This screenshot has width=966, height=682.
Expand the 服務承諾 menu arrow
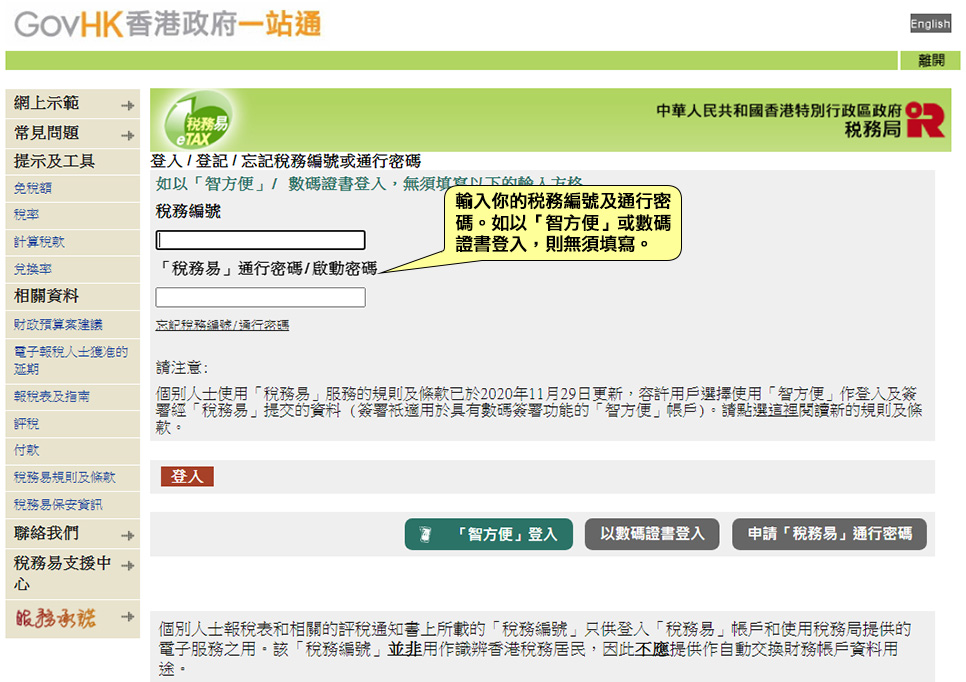[128, 616]
